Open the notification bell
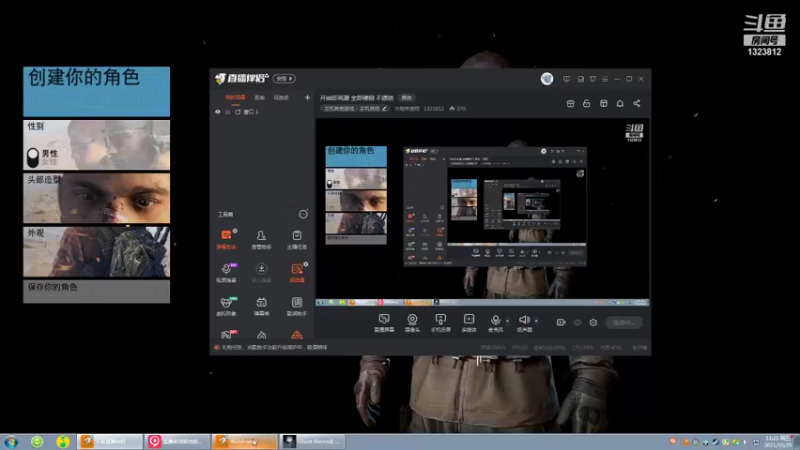800x450 pixels. click(620, 104)
